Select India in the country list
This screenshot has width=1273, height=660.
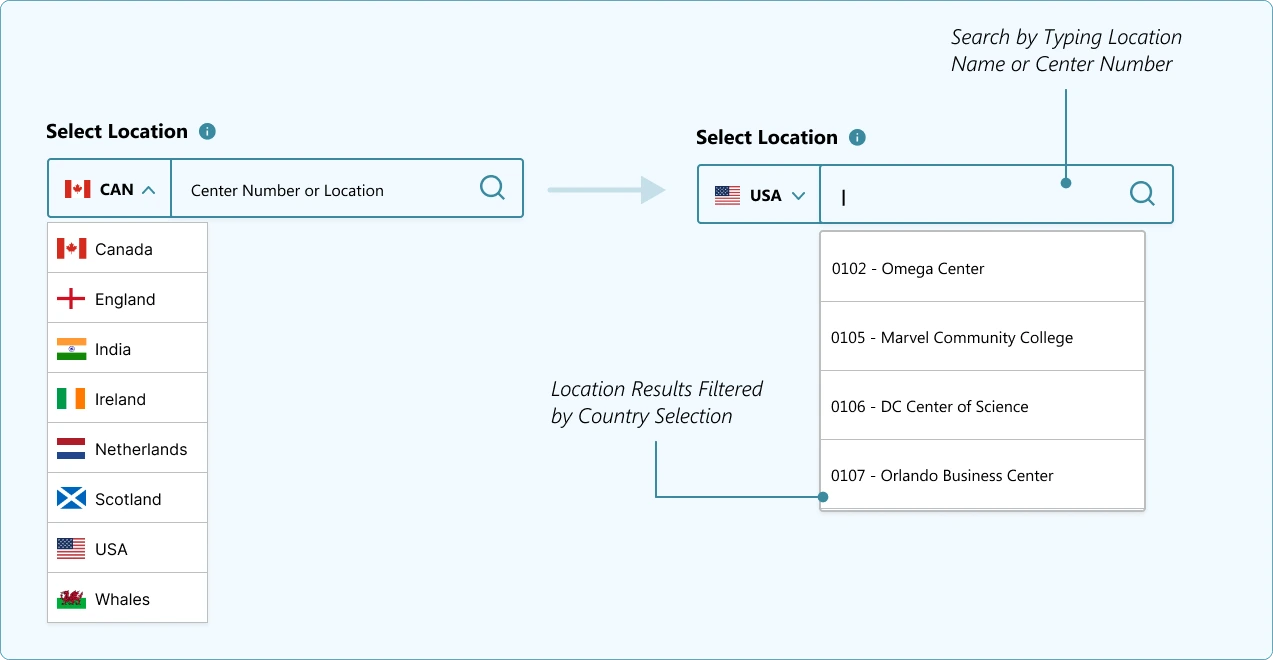tap(127, 348)
